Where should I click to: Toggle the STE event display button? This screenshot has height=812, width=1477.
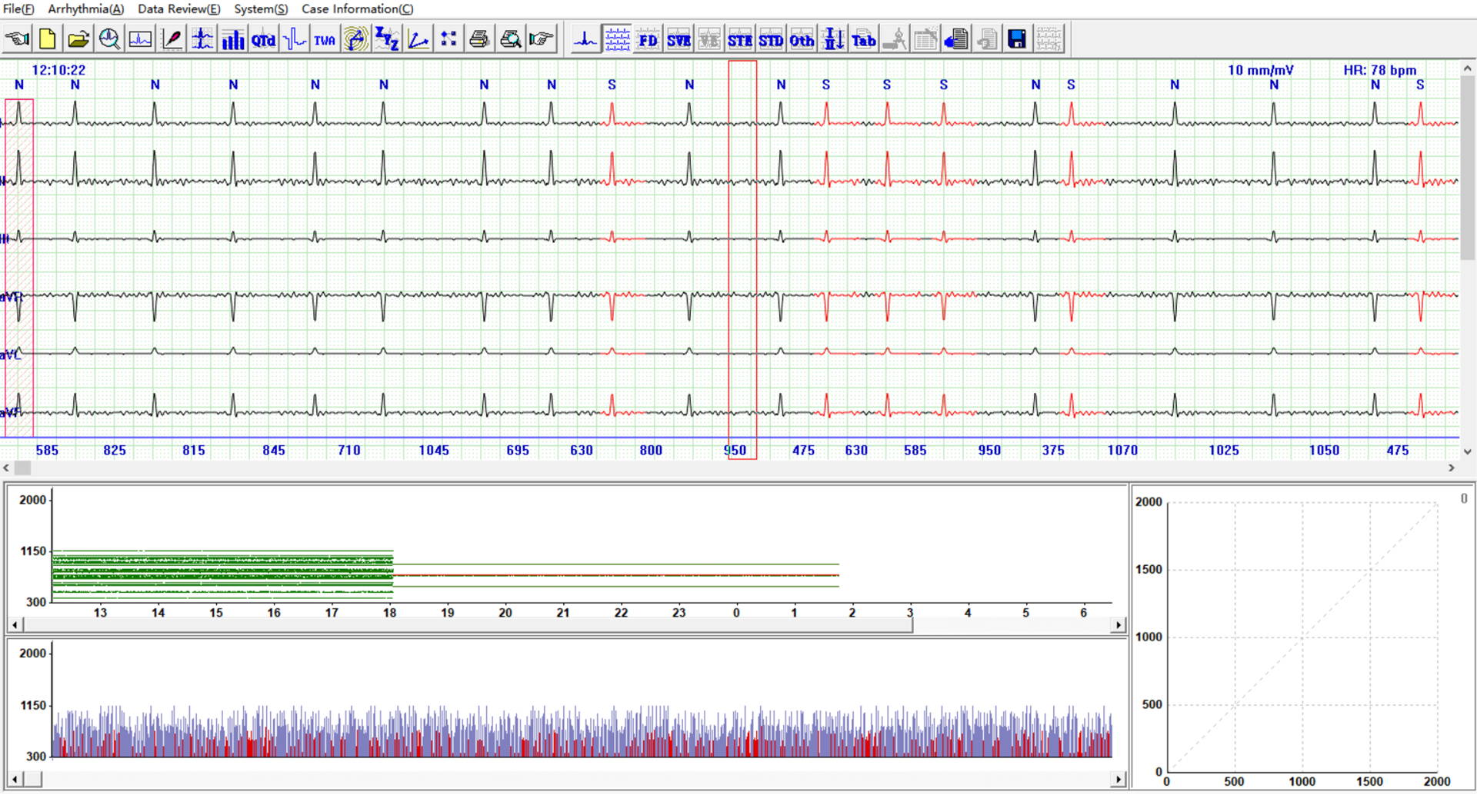(x=740, y=39)
